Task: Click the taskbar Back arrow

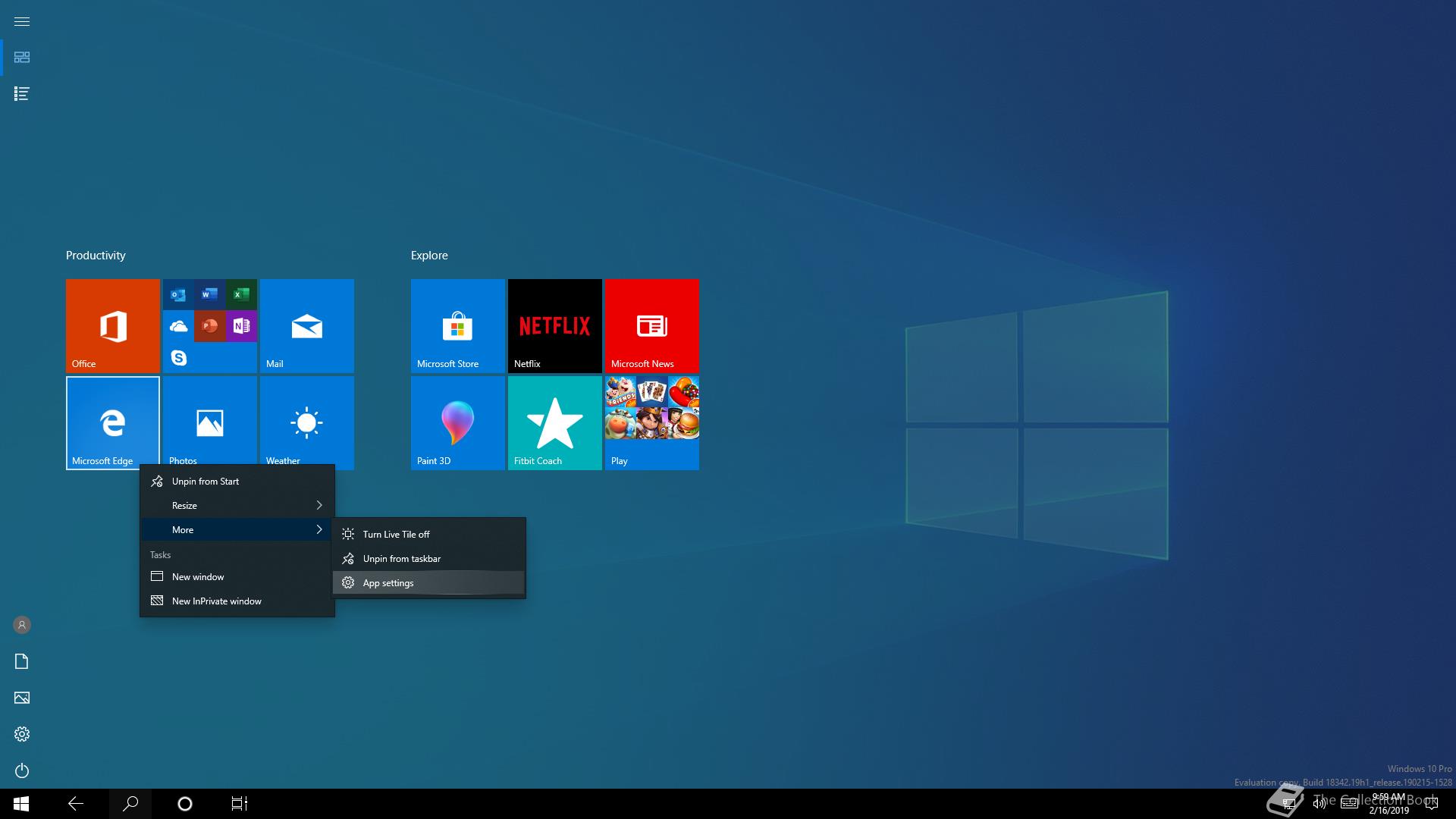Action: click(76, 804)
